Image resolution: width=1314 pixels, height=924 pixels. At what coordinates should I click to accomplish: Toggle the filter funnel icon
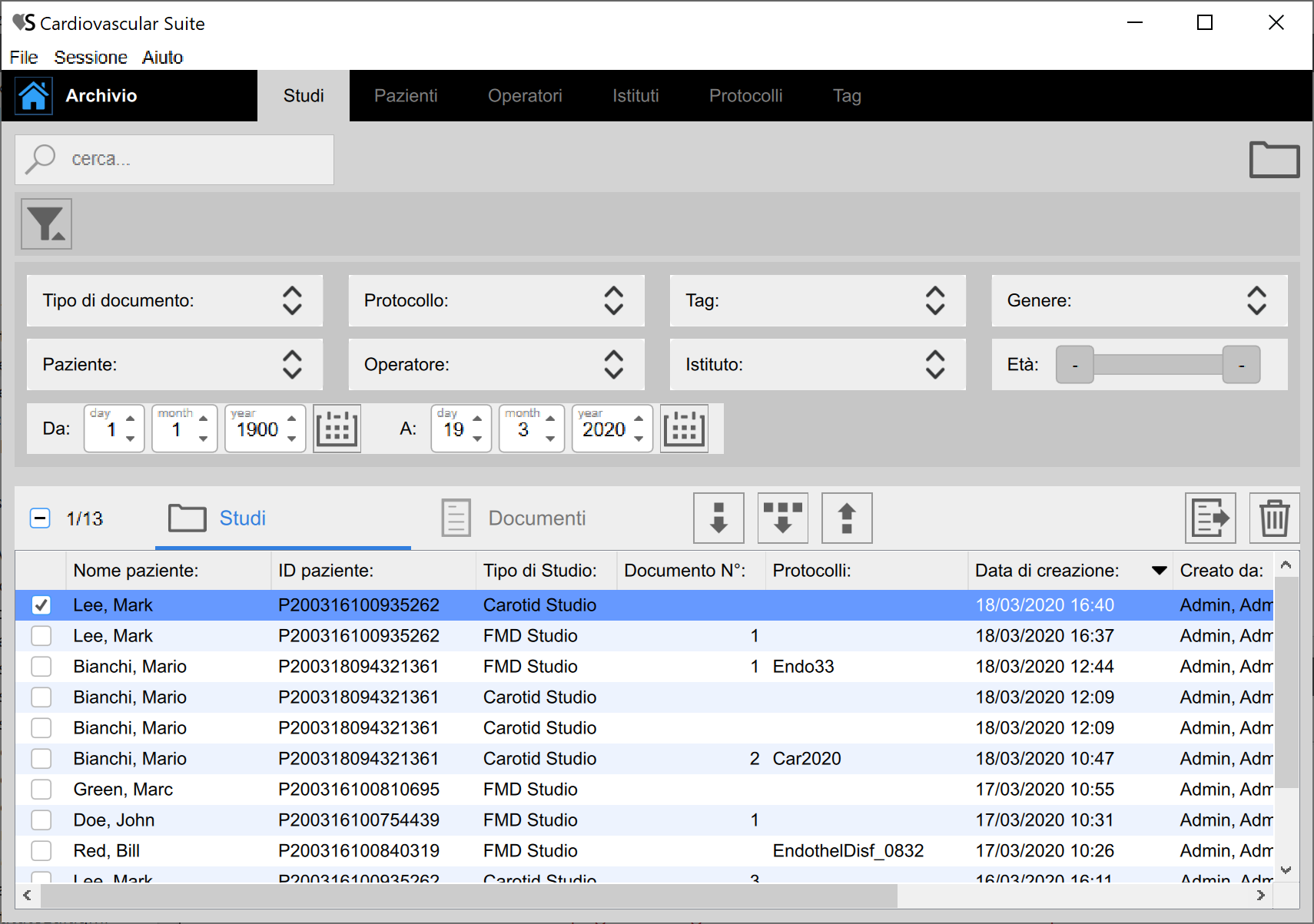[46, 224]
